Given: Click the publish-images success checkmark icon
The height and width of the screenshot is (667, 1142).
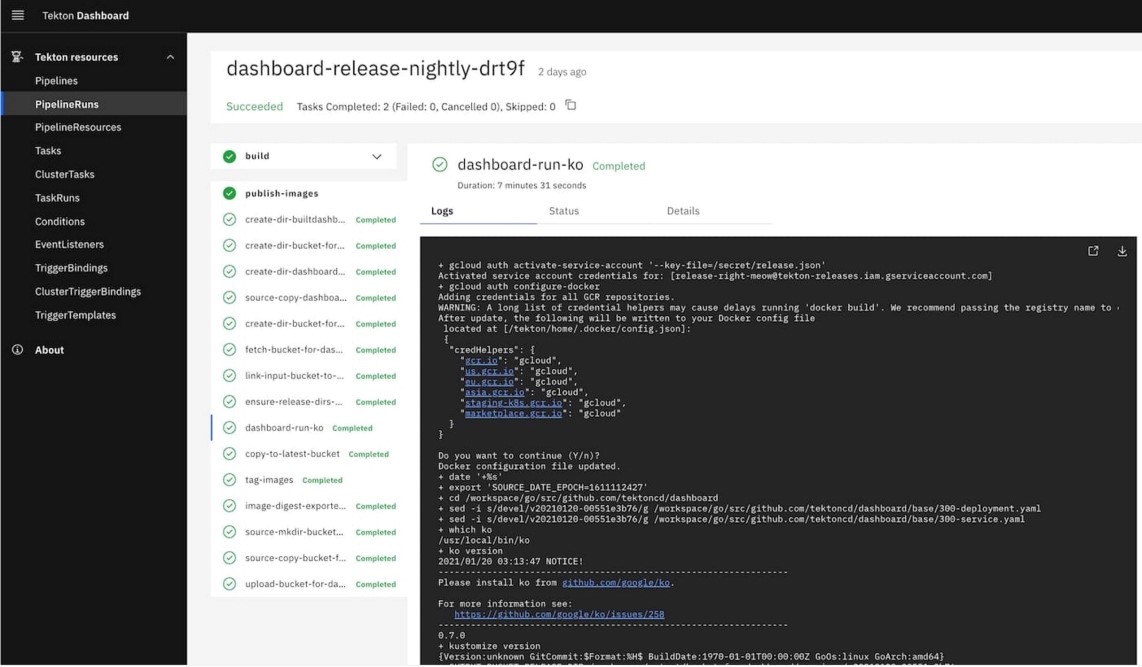Looking at the screenshot, I should 229,193.
